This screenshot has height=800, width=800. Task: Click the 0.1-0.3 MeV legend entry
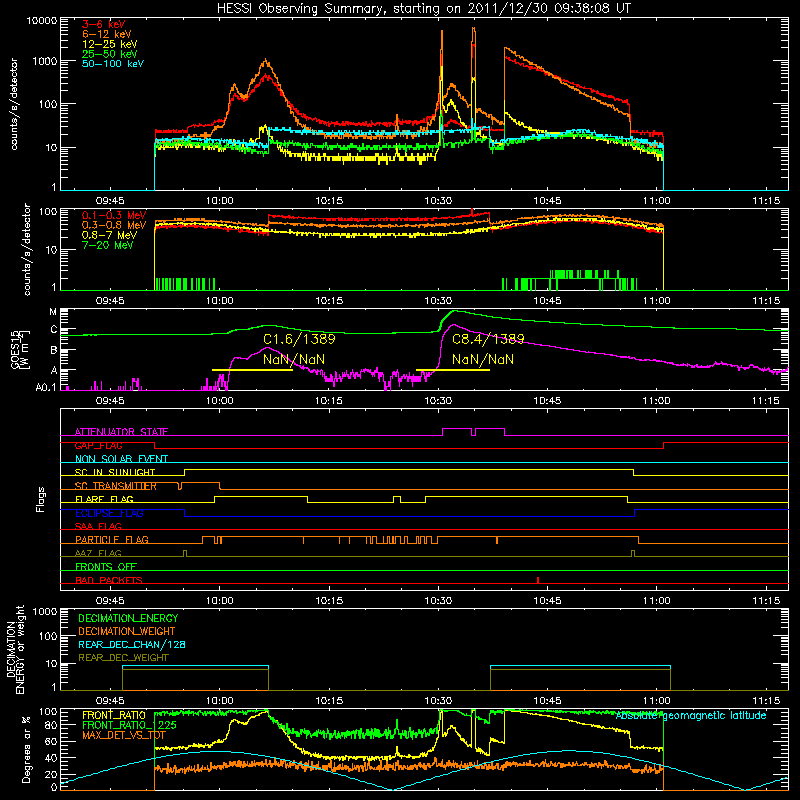click(x=114, y=215)
